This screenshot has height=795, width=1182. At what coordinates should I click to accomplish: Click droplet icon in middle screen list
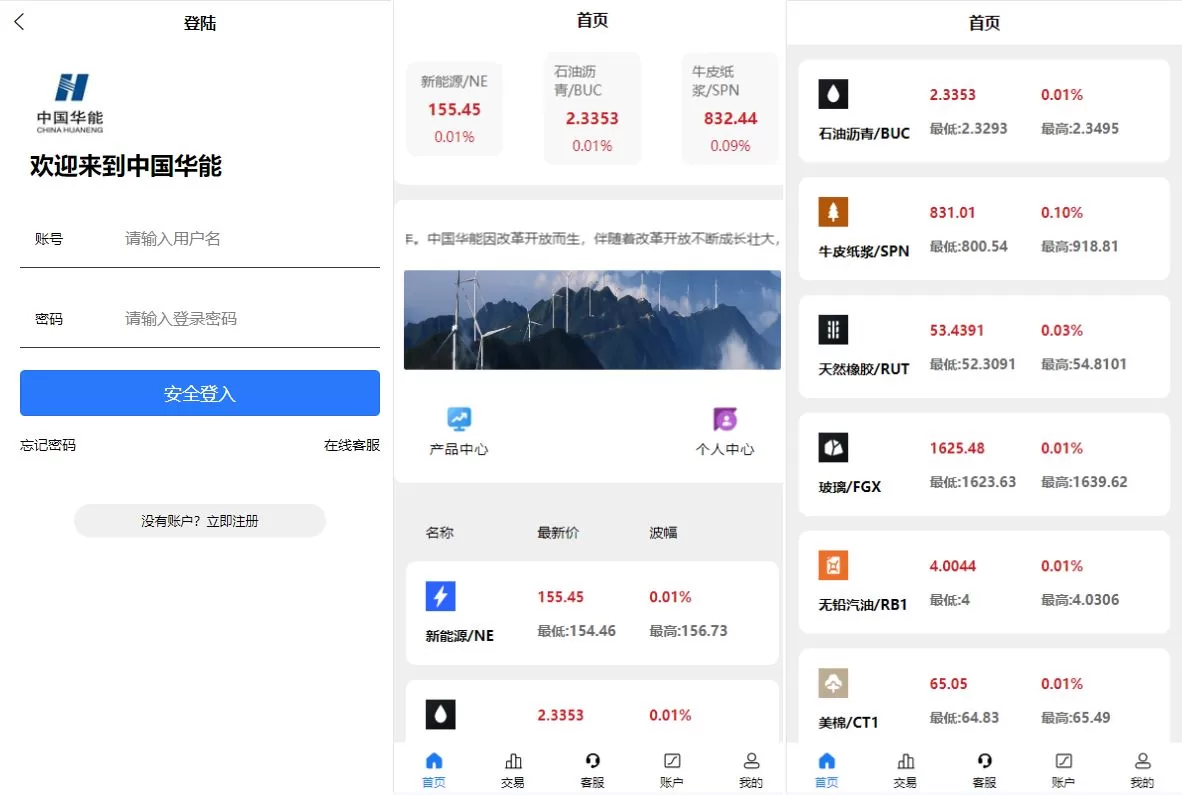(x=440, y=714)
